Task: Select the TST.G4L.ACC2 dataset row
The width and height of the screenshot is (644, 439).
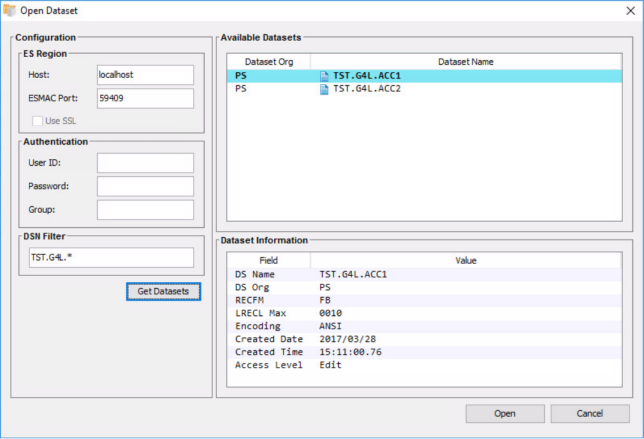Action: 425,89
